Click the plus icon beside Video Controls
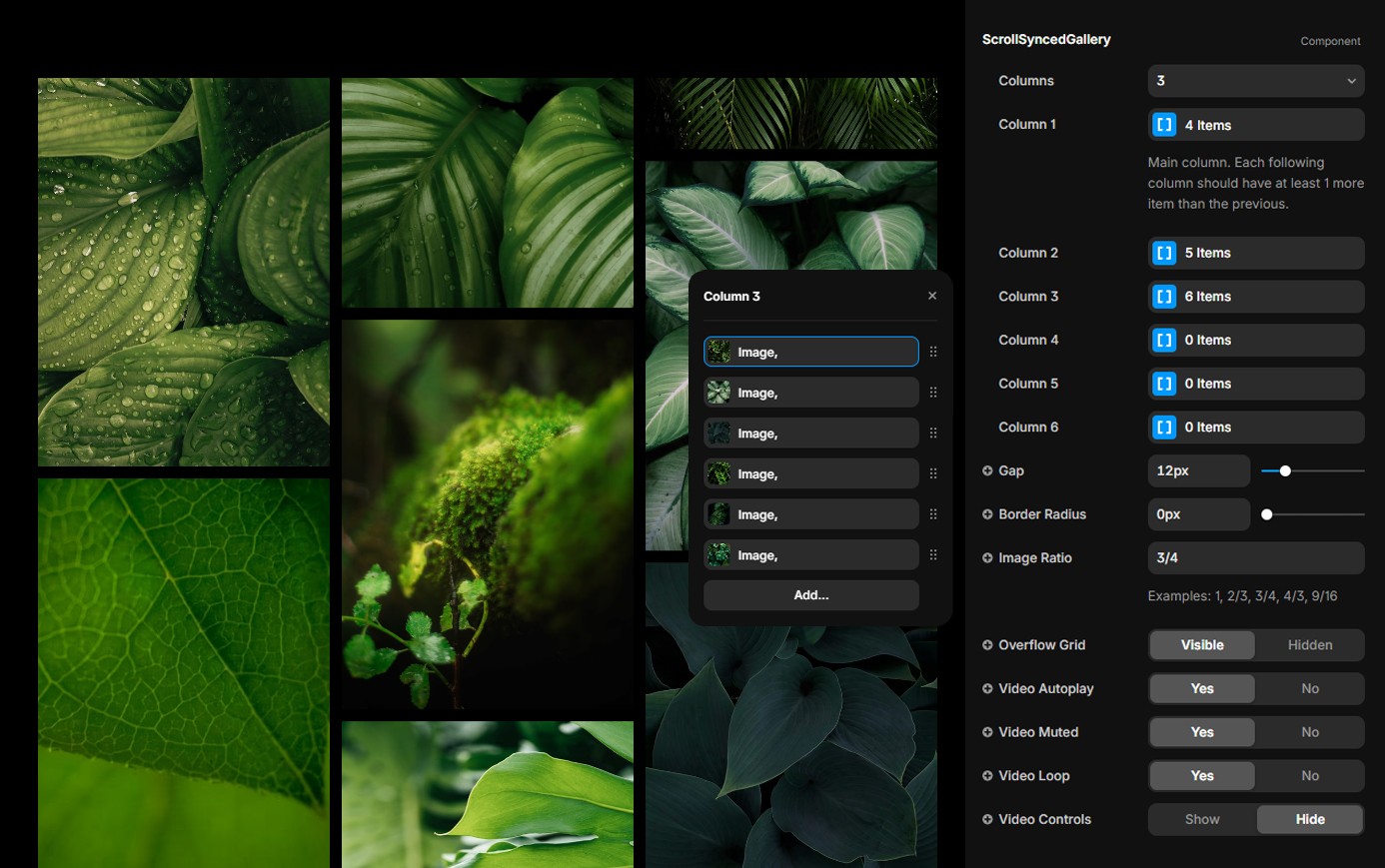This screenshot has width=1385, height=868. [x=987, y=819]
